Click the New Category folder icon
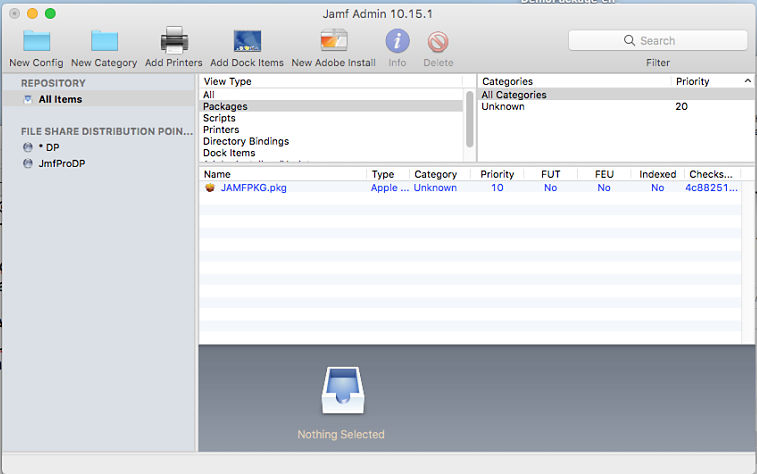Viewport: 757px width, 474px height. click(104, 41)
